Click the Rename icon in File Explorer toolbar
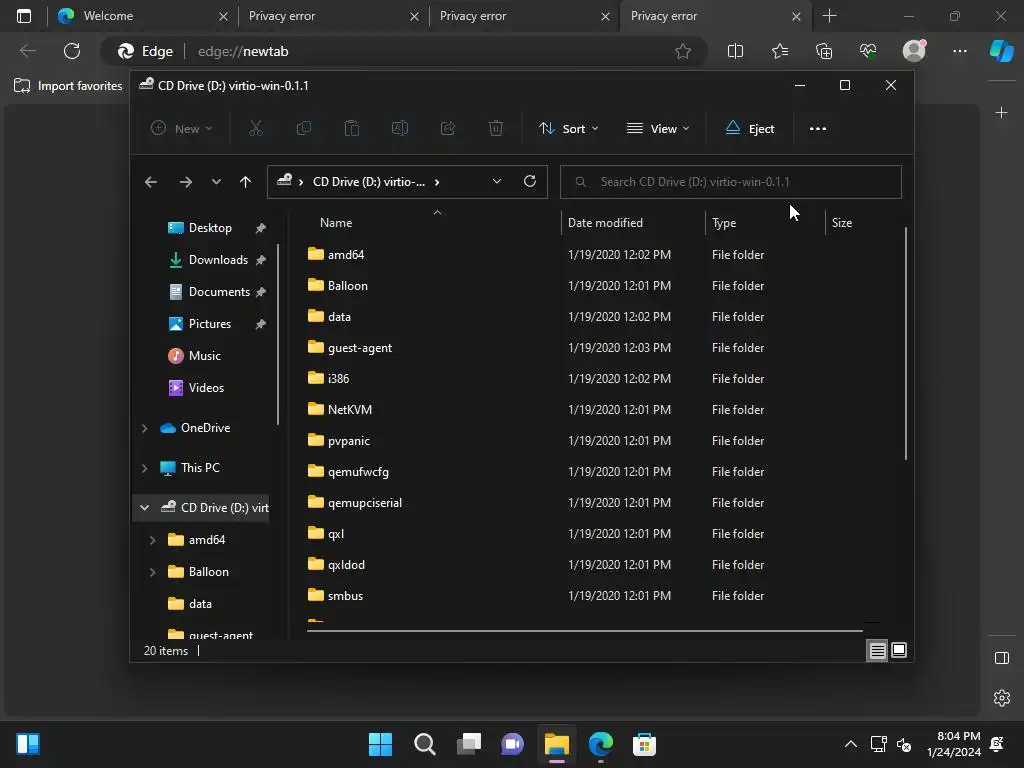The height and width of the screenshot is (768, 1024). pos(400,129)
